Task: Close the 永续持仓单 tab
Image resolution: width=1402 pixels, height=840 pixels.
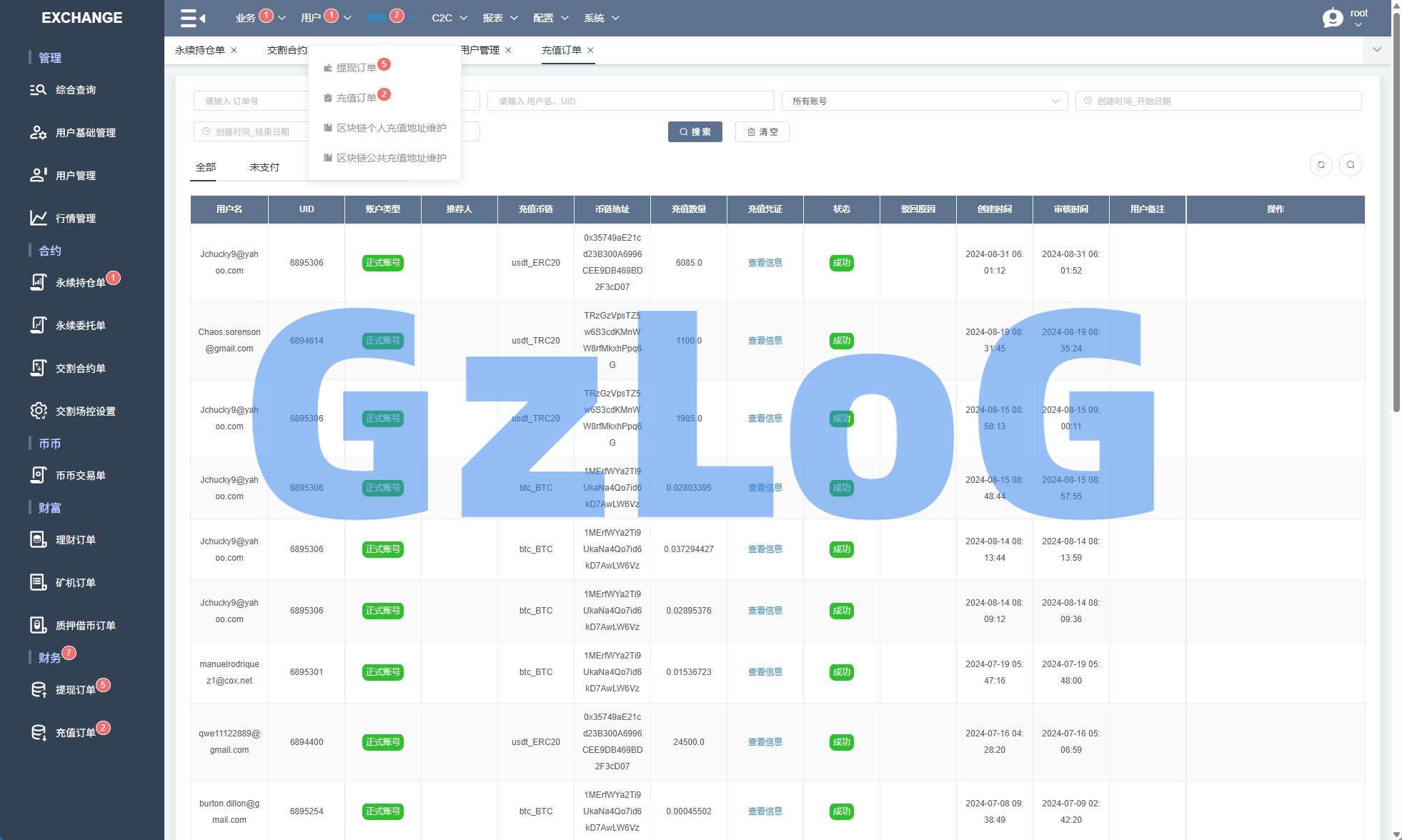Action: pyautogui.click(x=234, y=50)
